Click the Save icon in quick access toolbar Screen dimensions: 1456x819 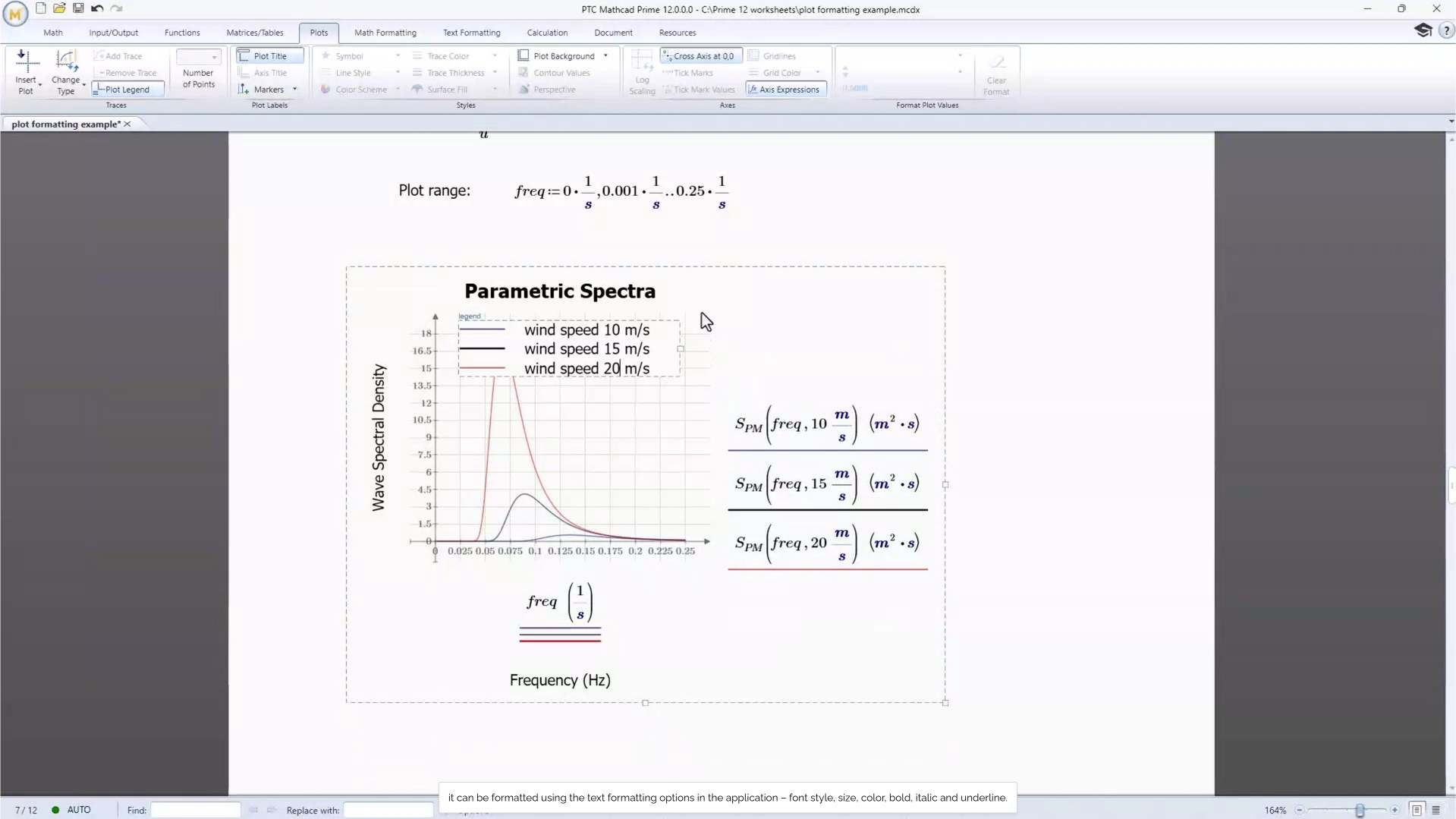click(x=78, y=8)
